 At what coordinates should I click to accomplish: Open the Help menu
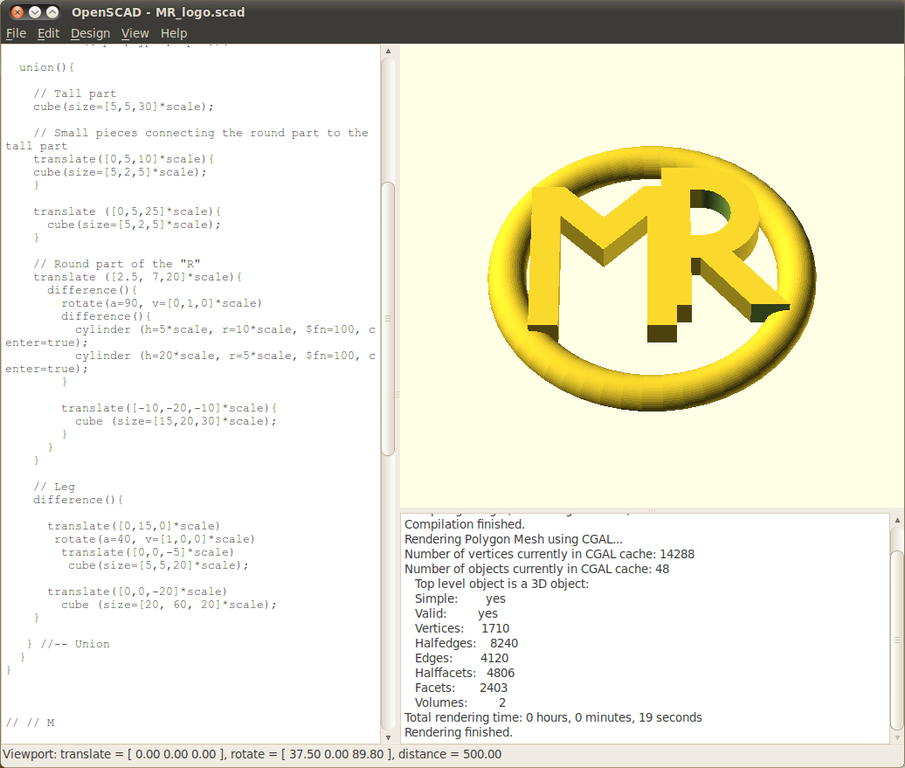click(174, 33)
